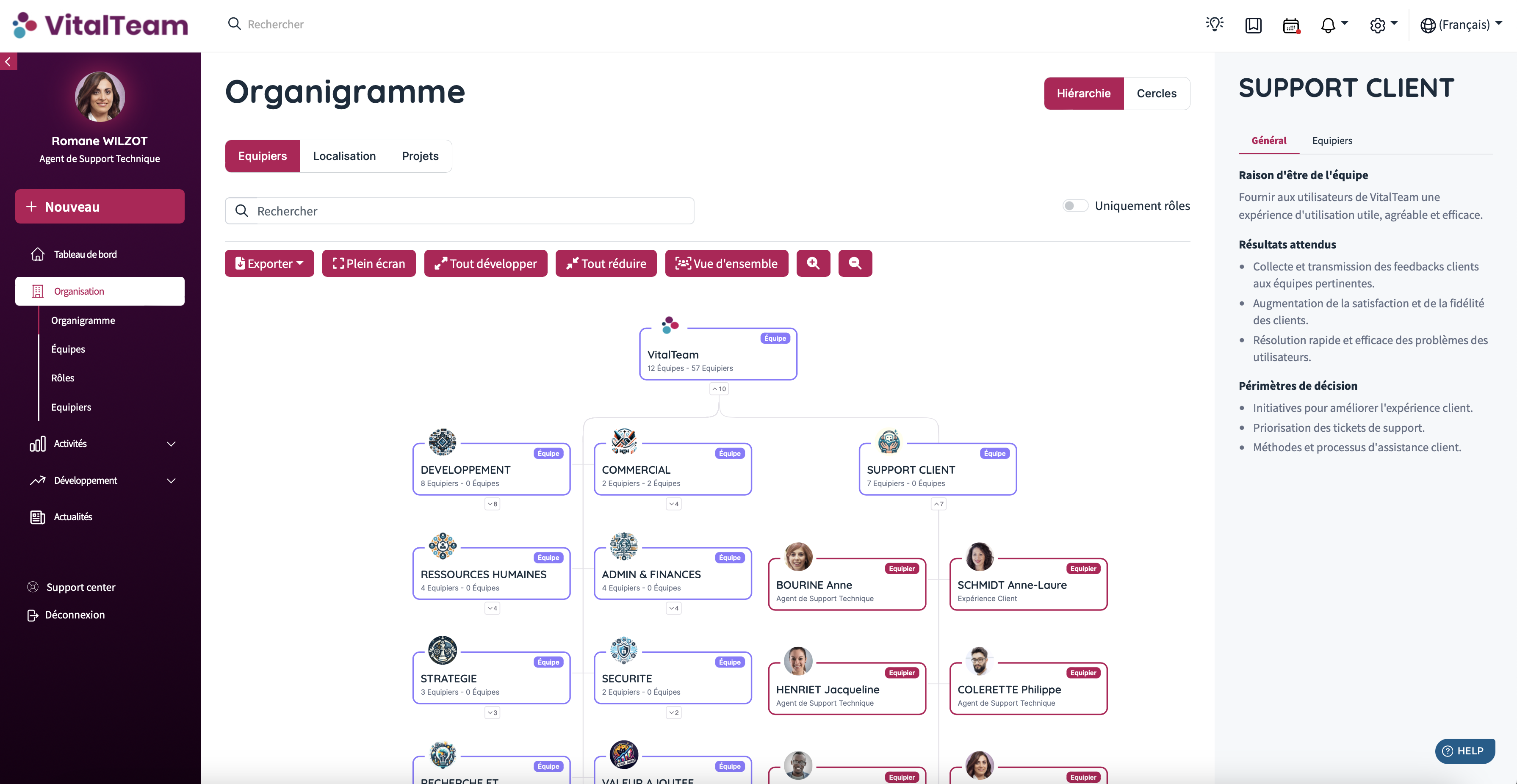Enable the Uniquement rôles toggle

[x=1075, y=205]
